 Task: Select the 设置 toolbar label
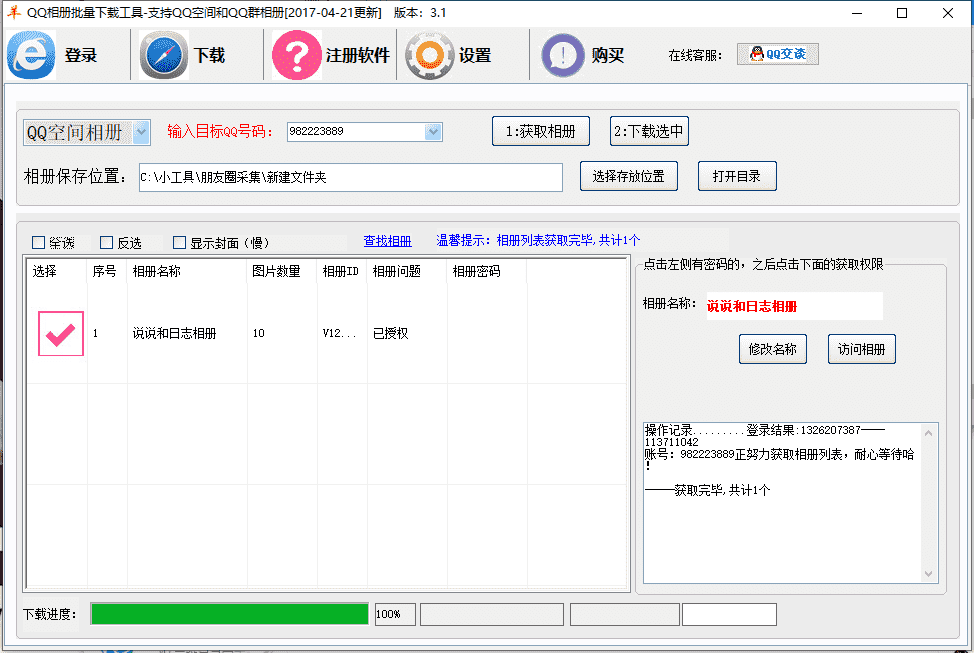[475, 55]
